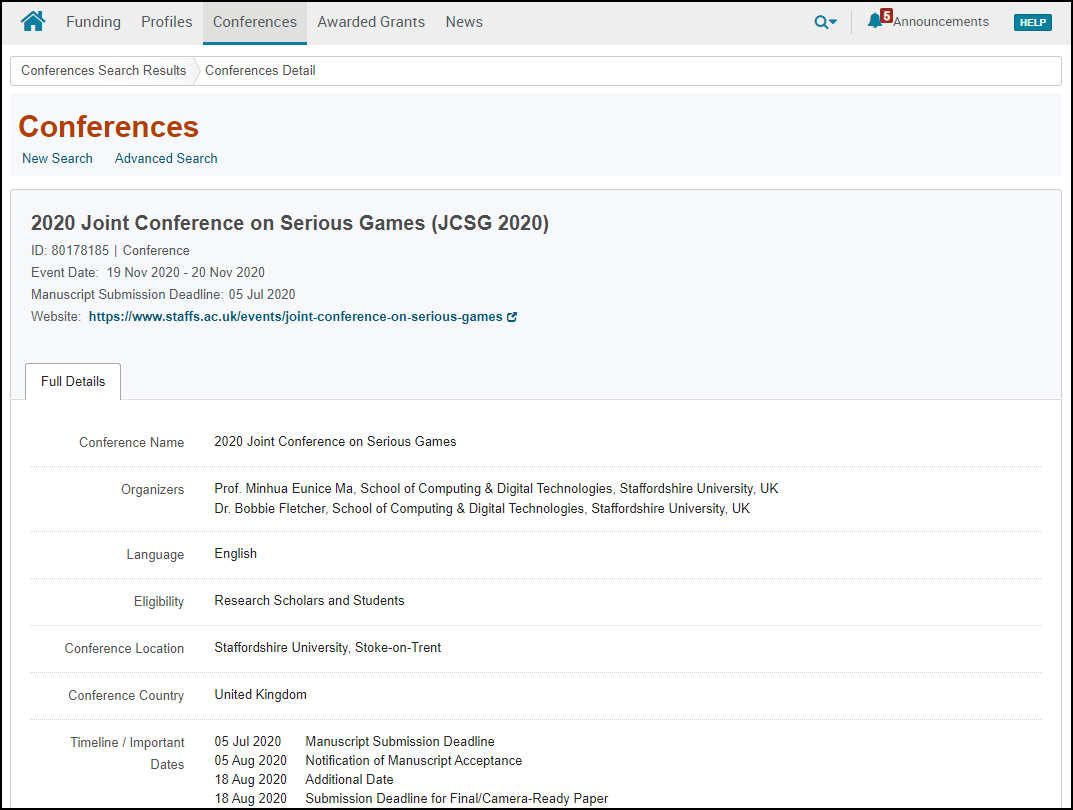1073x810 pixels.
Task: Open the Funding menu
Action: [x=93, y=22]
